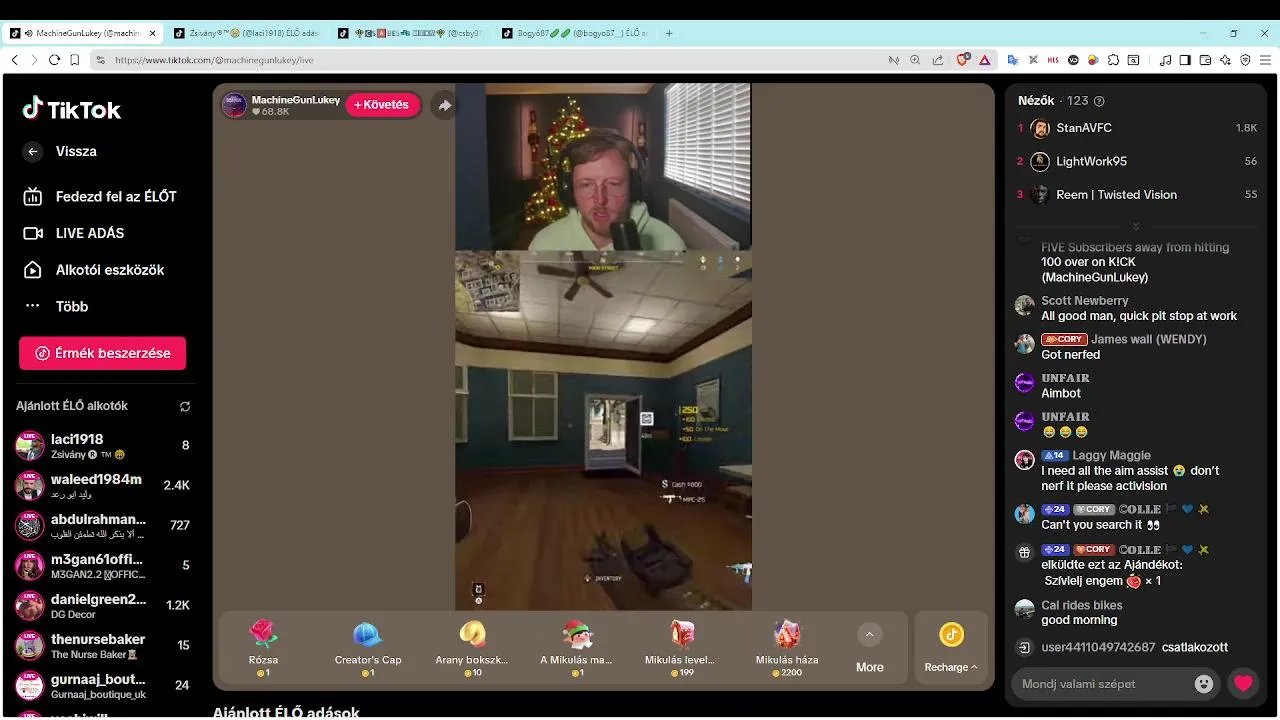Send the Mikulás level gift
1280x720 pixels.
coord(681,648)
